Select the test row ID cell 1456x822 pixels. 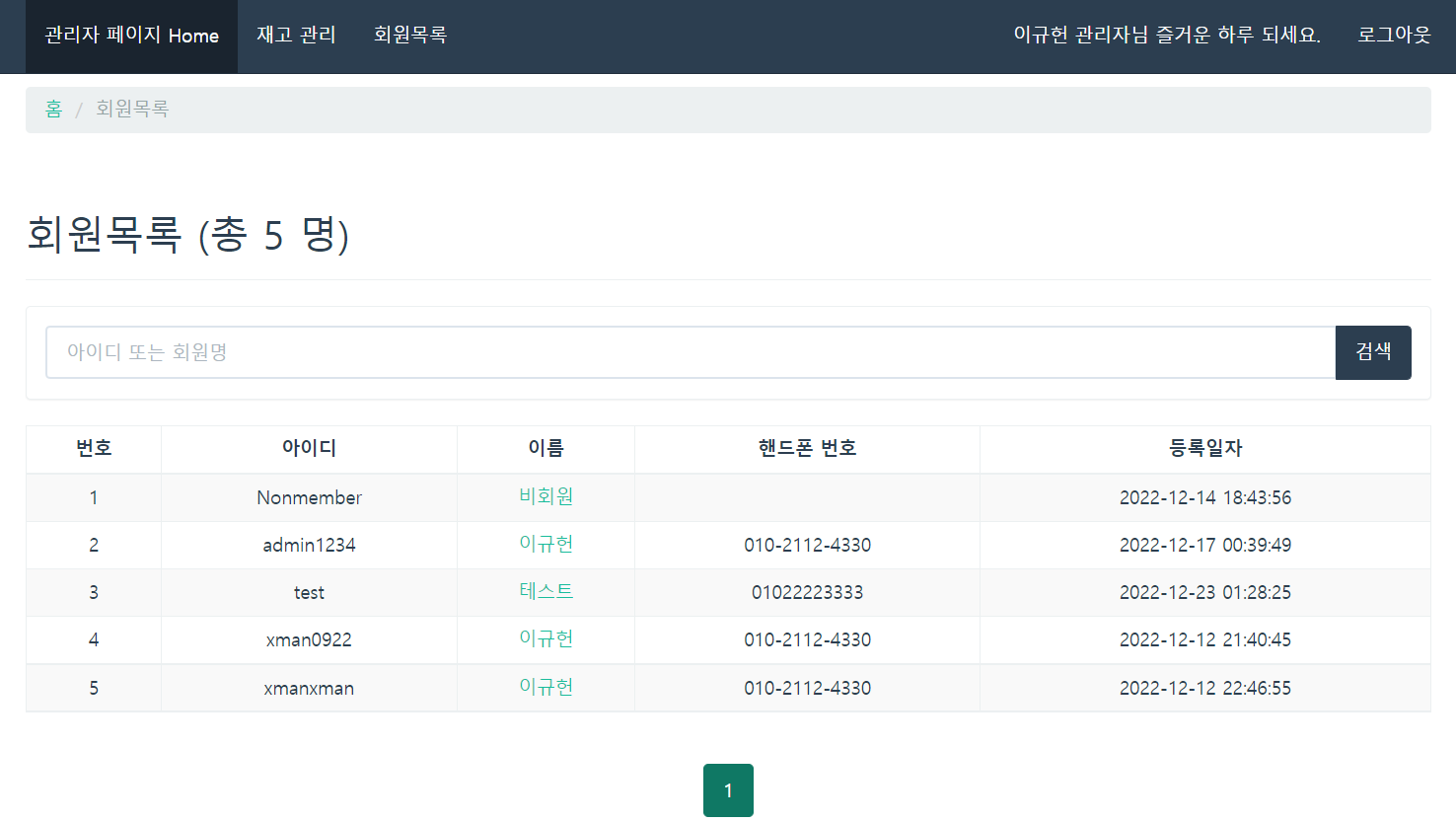308,592
